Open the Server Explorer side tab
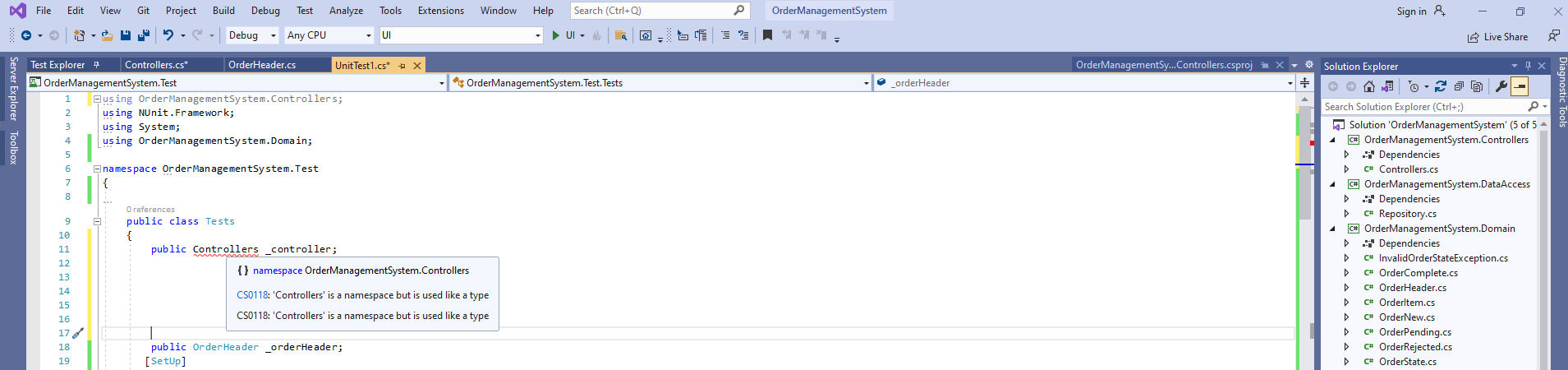This screenshot has height=370, width=1568. tap(13, 89)
